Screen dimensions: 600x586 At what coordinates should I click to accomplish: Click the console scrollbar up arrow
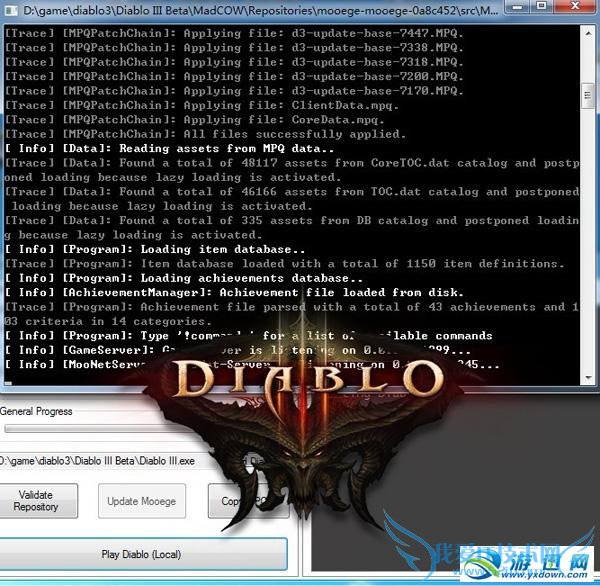point(587,34)
